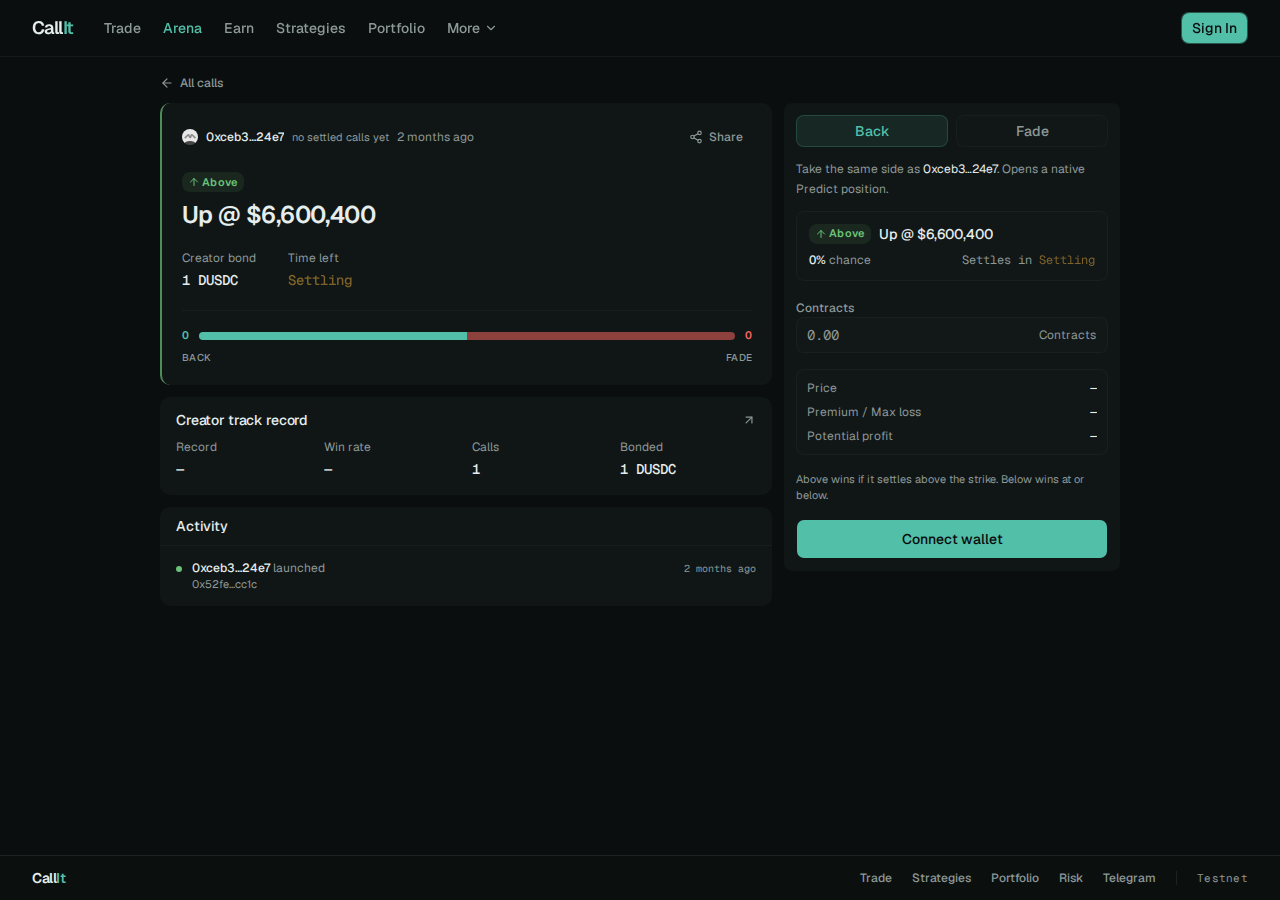The image size is (1280, 900).
Task: Click the 0% chance text
Action: [840, 260]
